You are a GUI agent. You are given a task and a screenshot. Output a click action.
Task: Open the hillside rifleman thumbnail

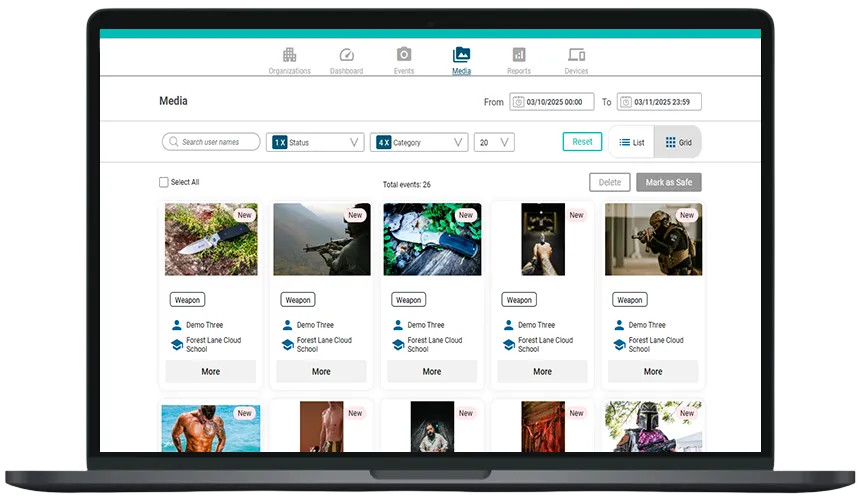pyautogui.click(x=322, y=239)
